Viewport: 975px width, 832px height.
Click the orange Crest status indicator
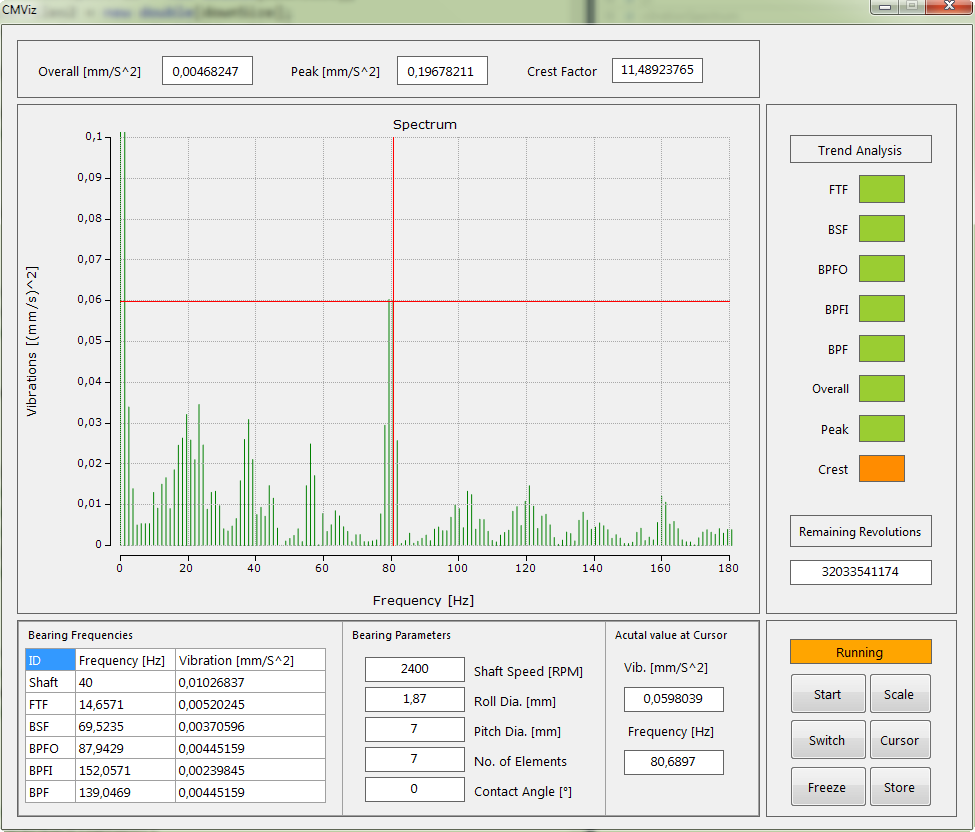[881, 469]
